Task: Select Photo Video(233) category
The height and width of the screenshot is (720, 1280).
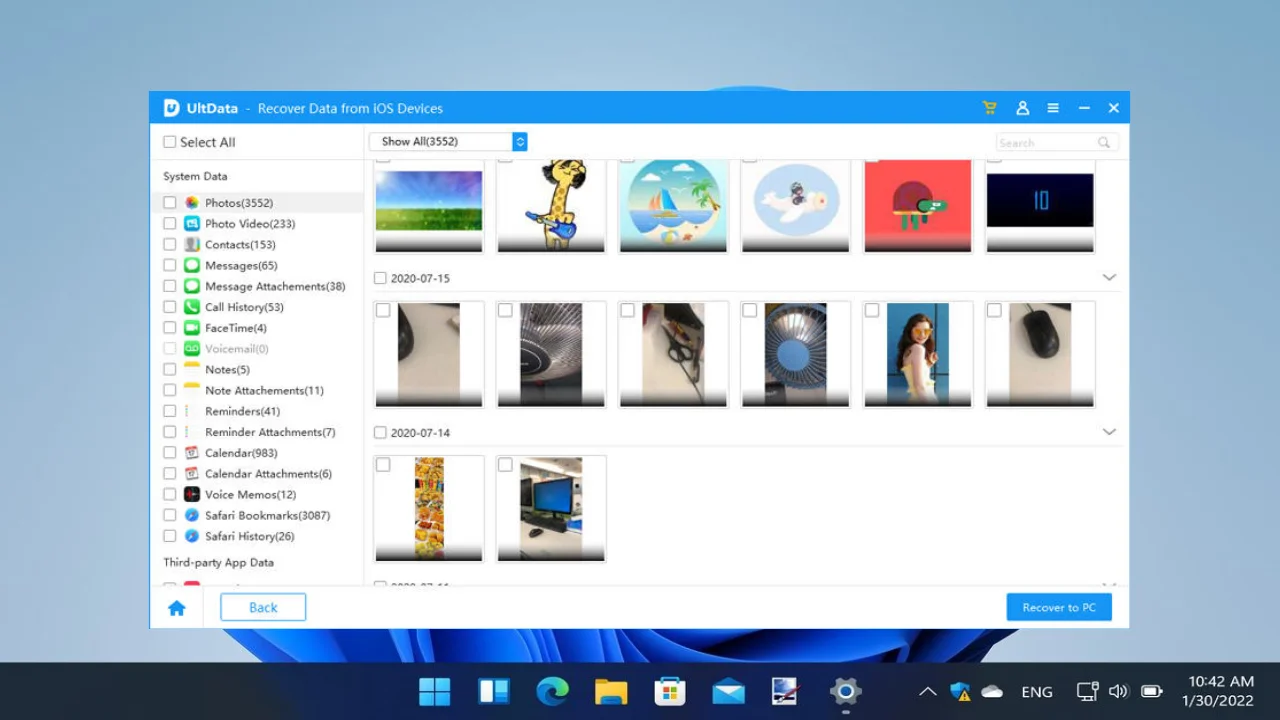Action: pos(250,224)
